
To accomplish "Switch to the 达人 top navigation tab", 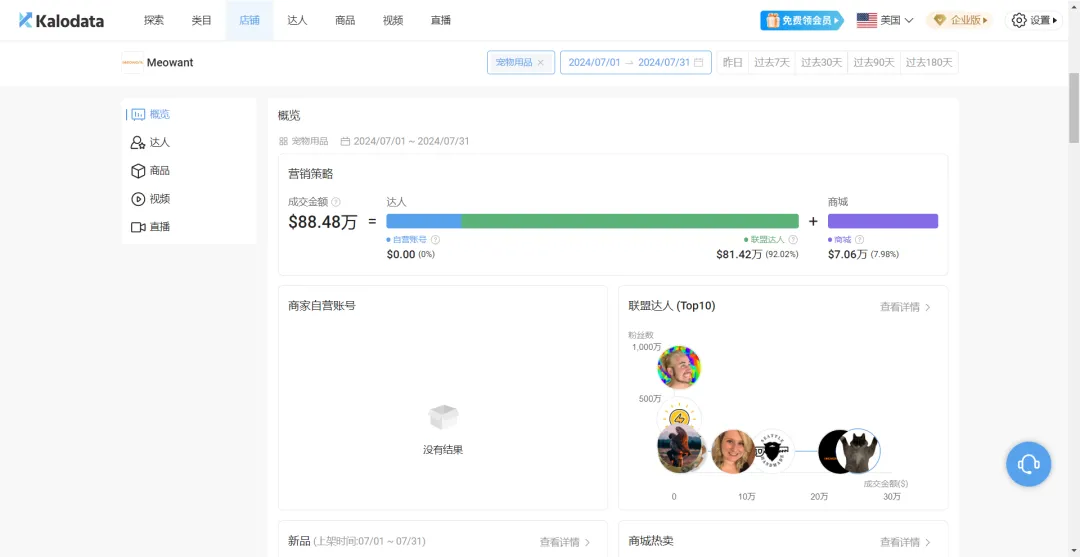I will [x=297, y=20].
